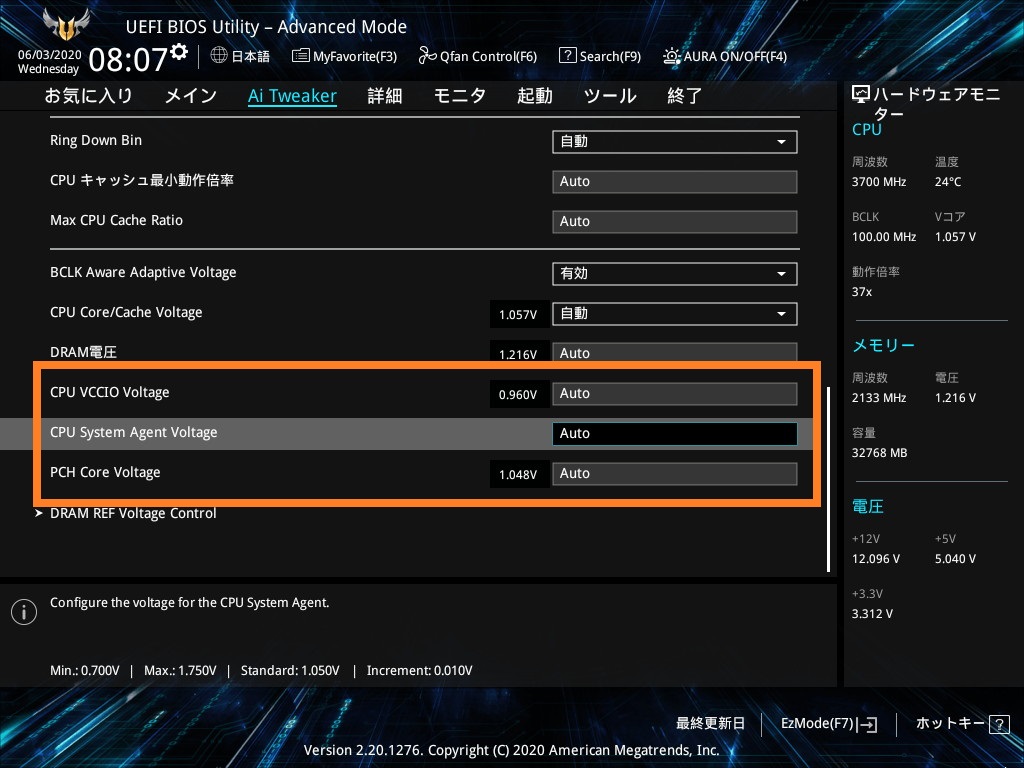Click the globe language icon
1024x768 pixels.
click(219, 56)
